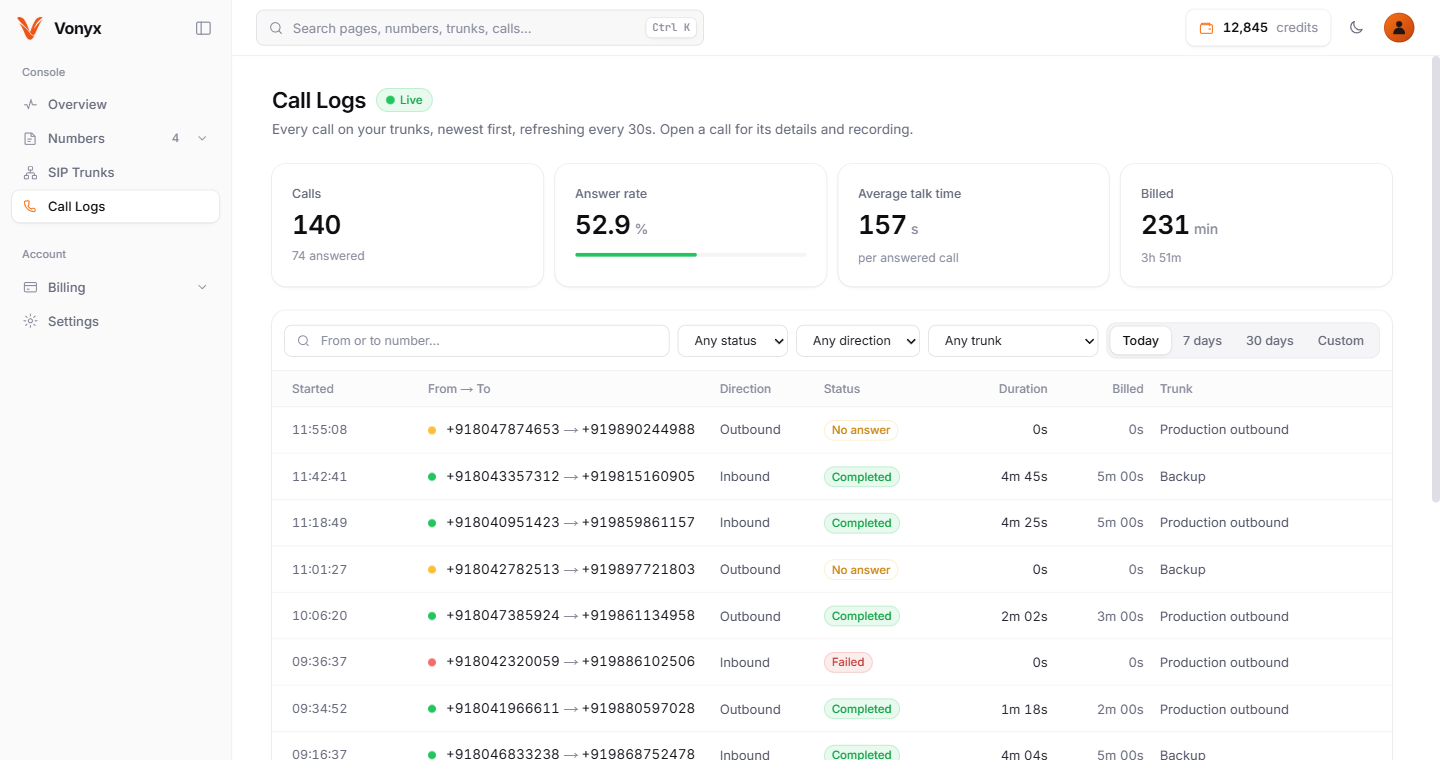The image size is (1440, 760).
Task: Switch the range to 30 days
Action: pyautogui.click(x=1269, y=341)
